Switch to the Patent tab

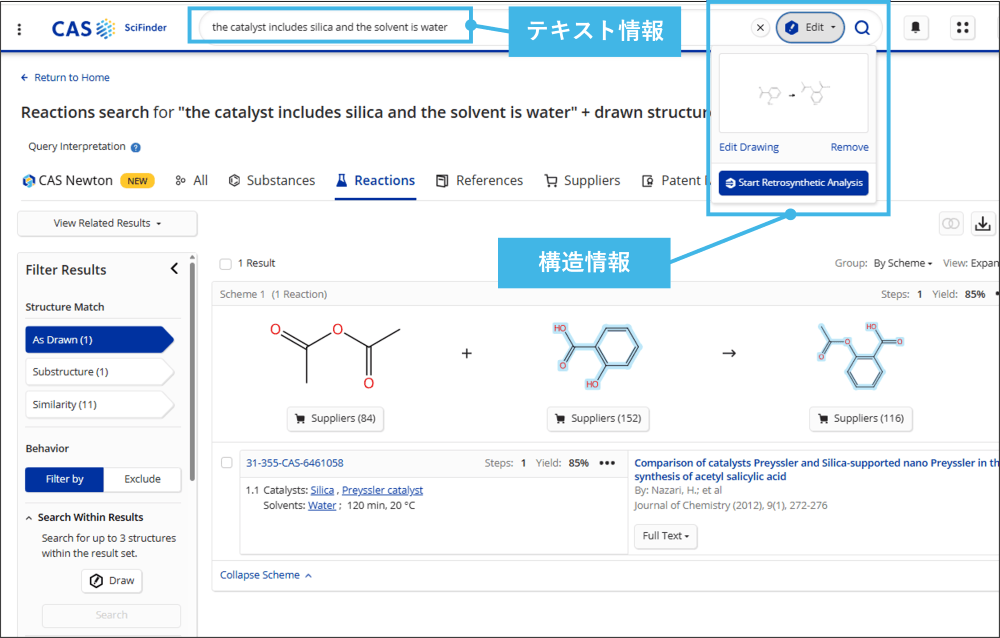tap(675, 181)
